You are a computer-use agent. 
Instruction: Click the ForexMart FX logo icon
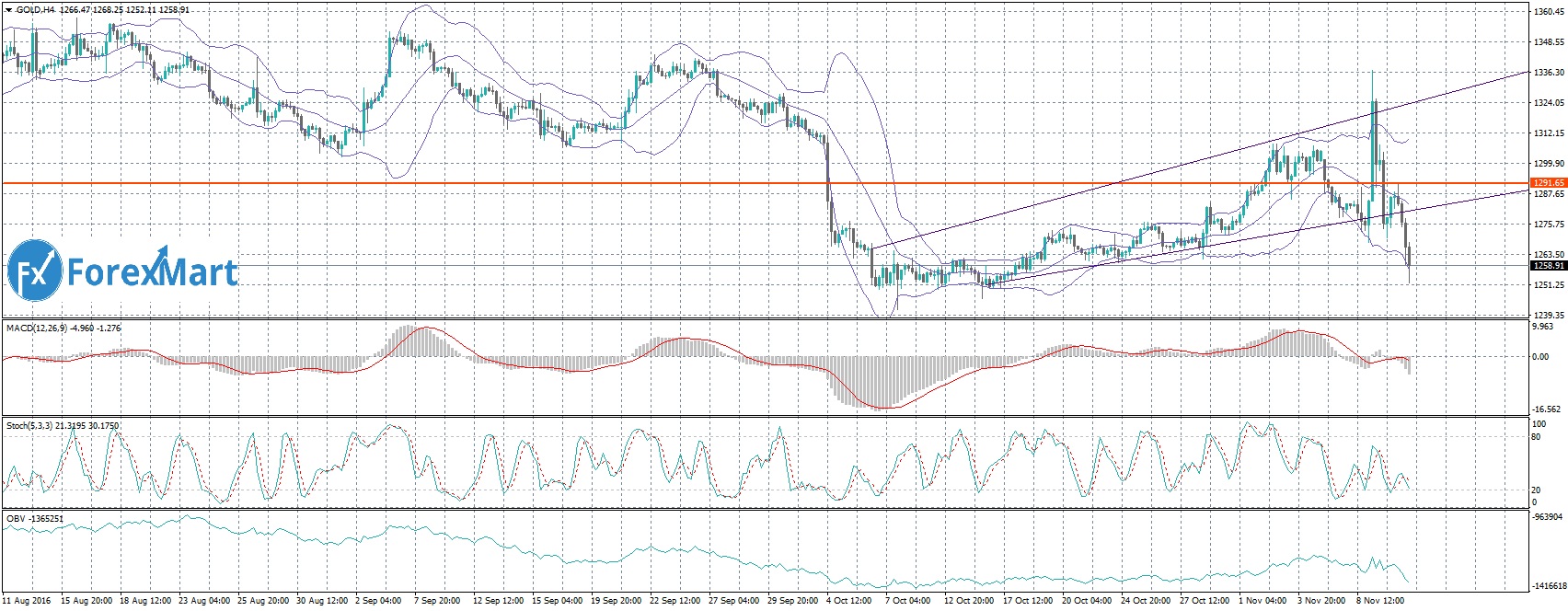click(34, 270)
